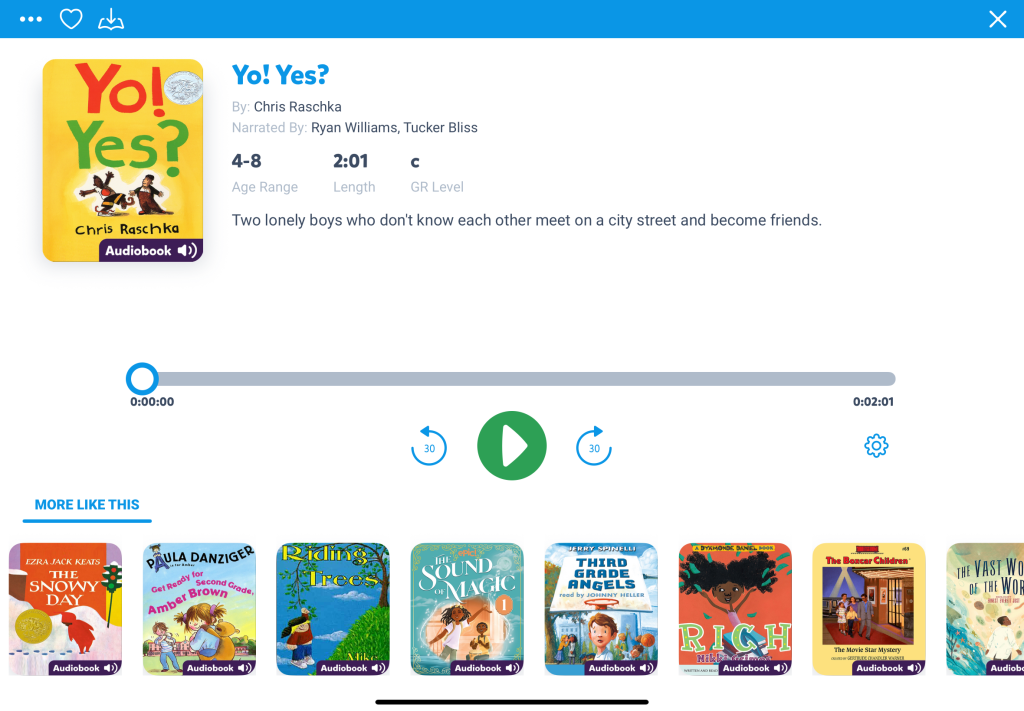Open the Rich audiobook thumbnail
Viewport: 1024px width, 711px height.
[735, 609]
